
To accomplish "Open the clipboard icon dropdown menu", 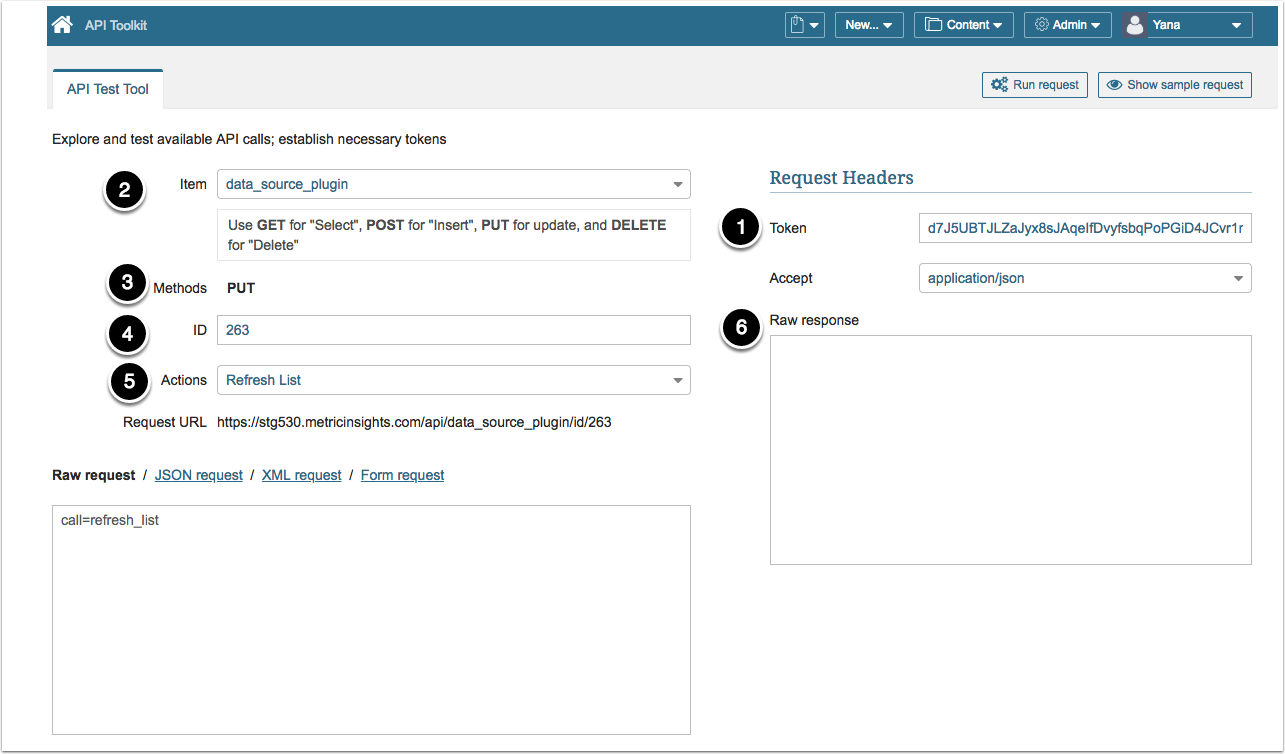I will point(805,25).
